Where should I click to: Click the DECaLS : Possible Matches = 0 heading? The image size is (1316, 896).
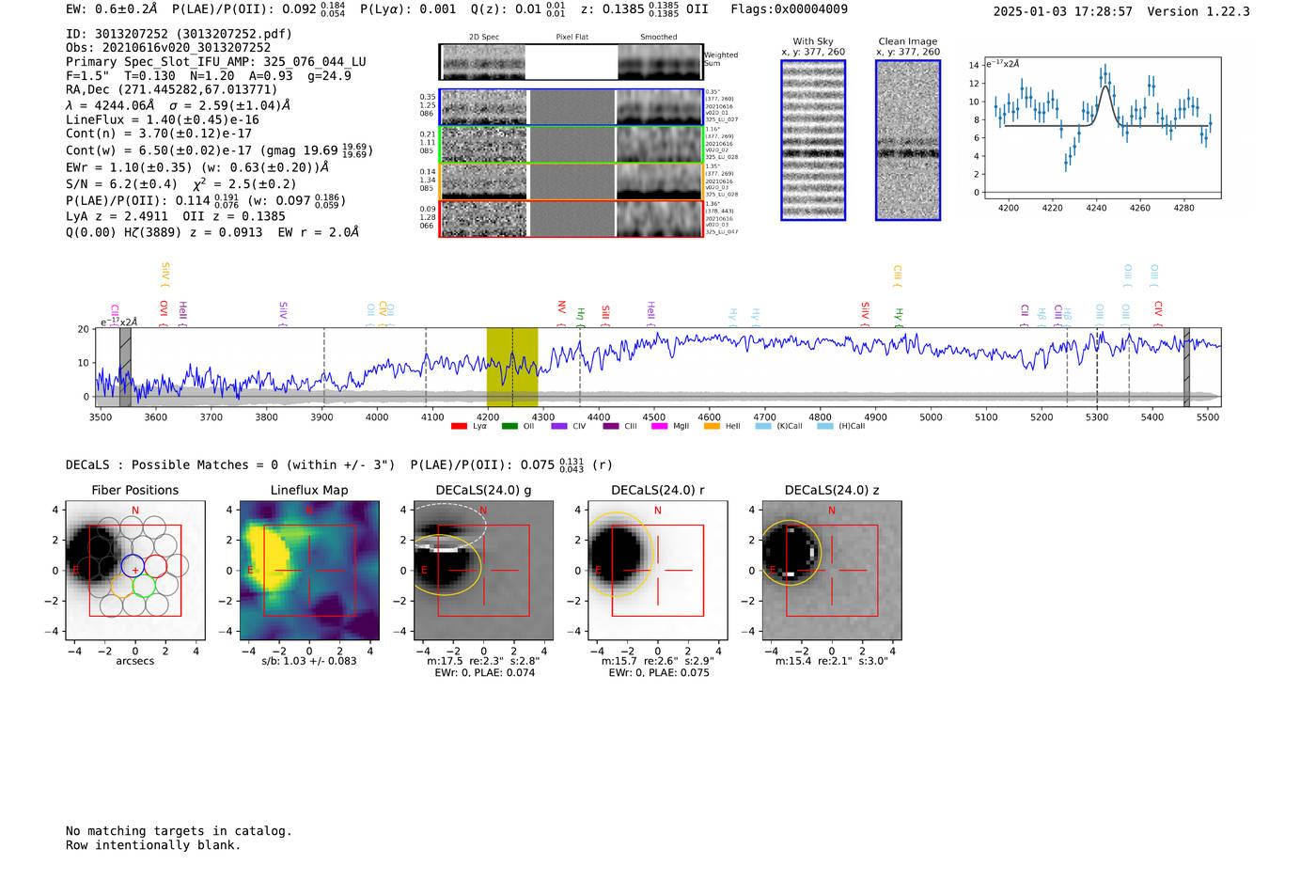(x=230, y=465)
